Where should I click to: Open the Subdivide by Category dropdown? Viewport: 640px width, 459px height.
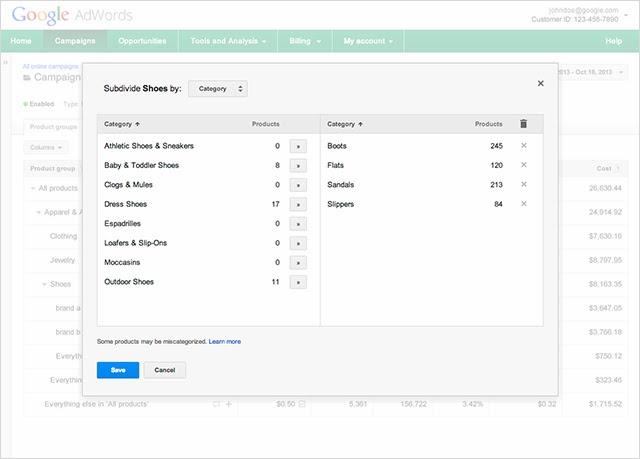click(x=218, y=89)
